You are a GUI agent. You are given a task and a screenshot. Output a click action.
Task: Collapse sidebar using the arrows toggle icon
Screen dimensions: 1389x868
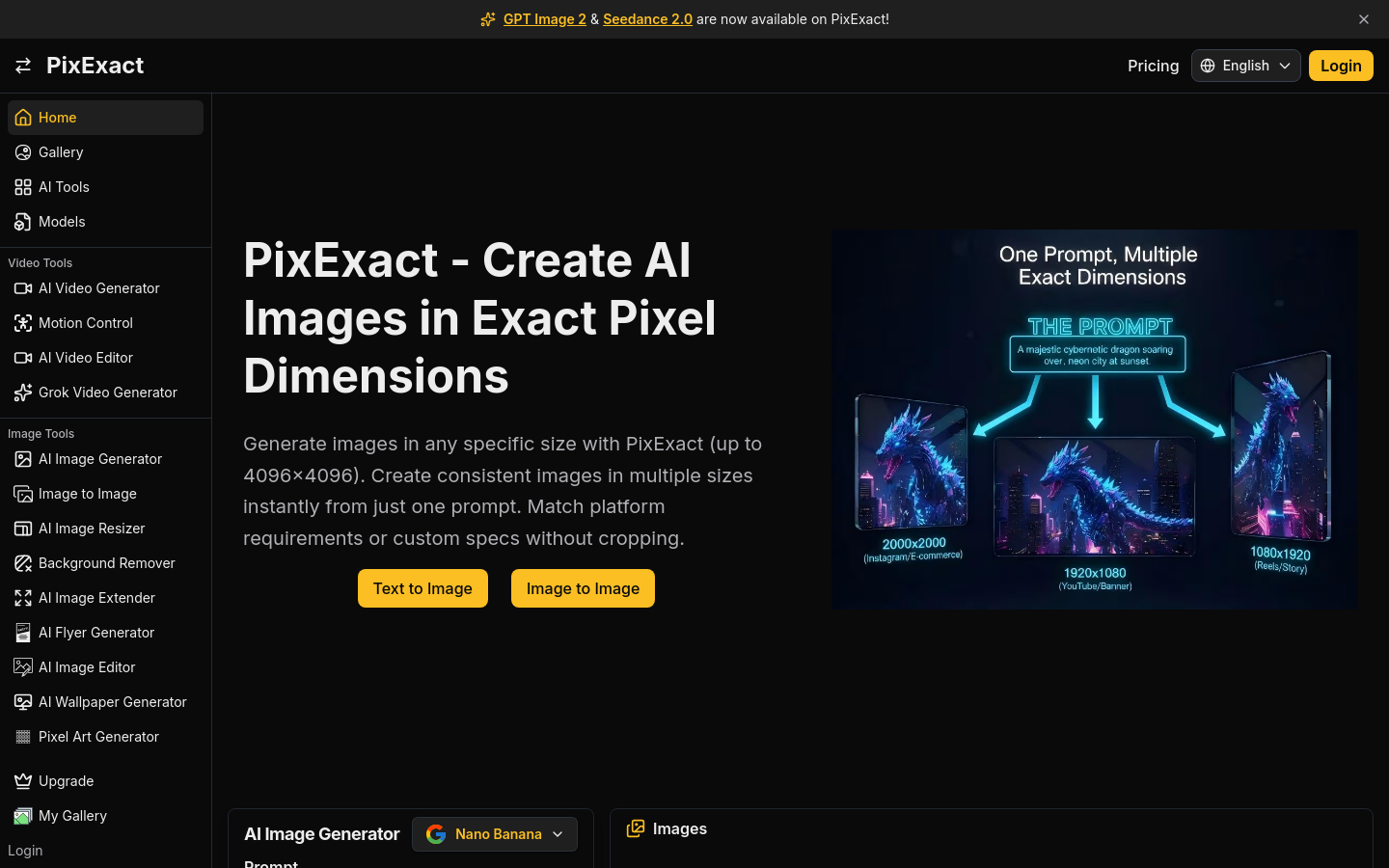click(23, 66)
